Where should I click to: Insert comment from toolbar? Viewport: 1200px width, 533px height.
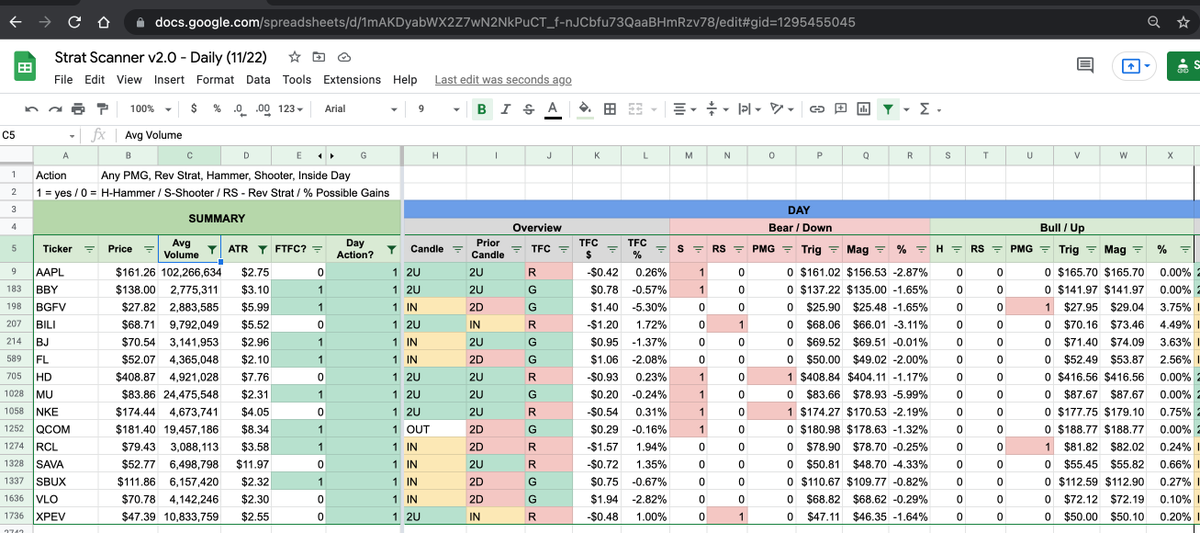[x=840, y=109]
